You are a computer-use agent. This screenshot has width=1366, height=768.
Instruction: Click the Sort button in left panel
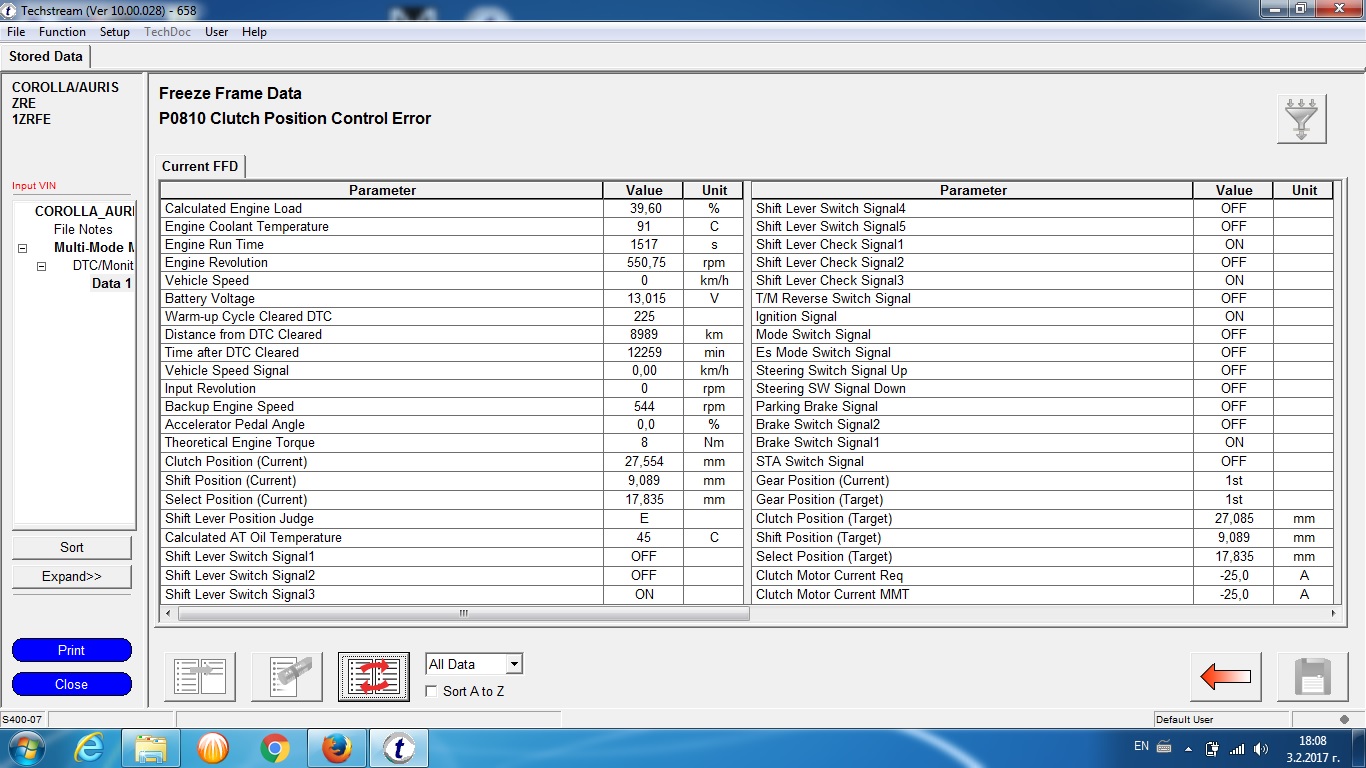point(72,547)
